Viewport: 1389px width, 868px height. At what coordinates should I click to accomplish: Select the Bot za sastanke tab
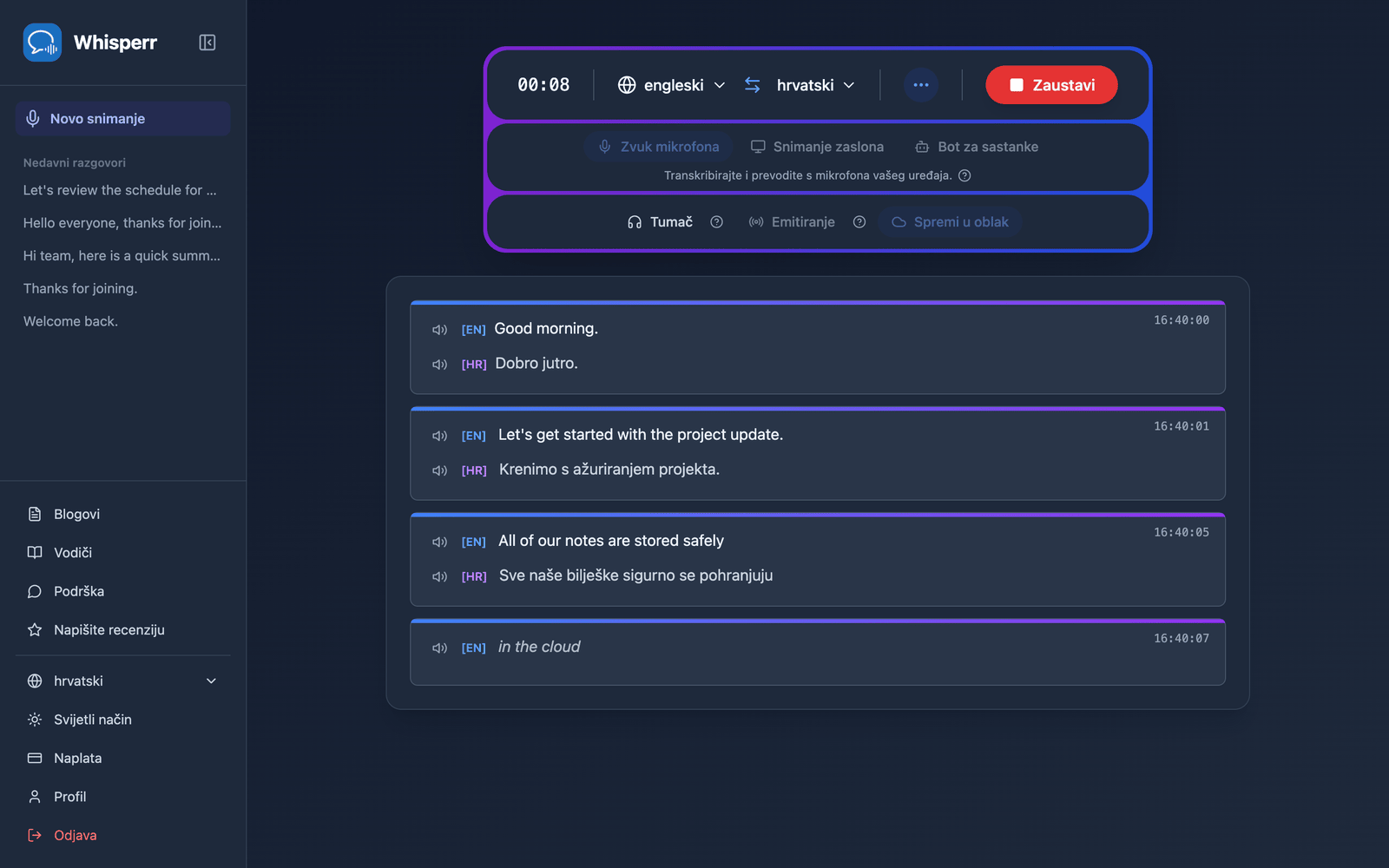(977, 147)
